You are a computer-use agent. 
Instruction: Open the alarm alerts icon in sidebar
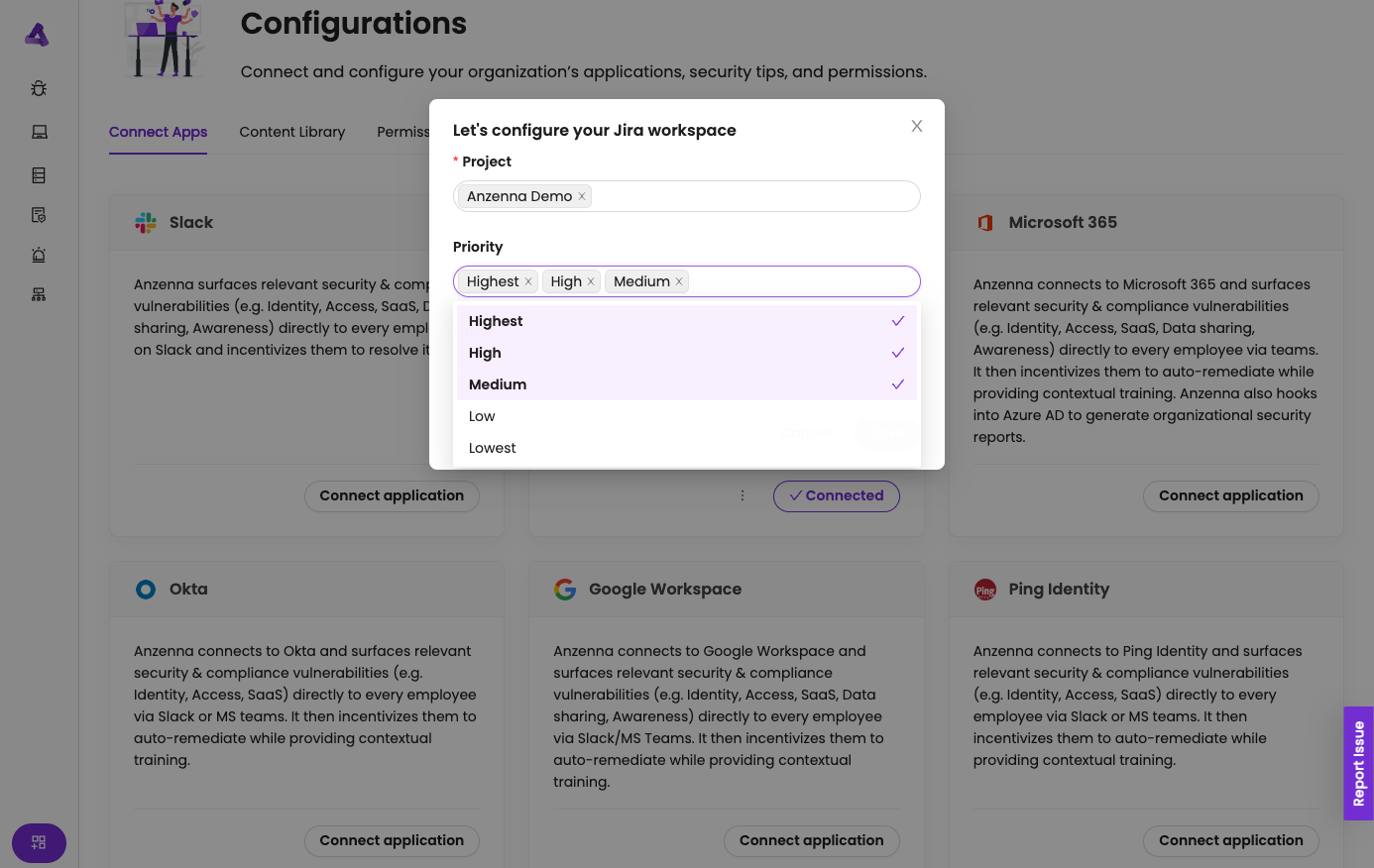(x=39, y=255)
